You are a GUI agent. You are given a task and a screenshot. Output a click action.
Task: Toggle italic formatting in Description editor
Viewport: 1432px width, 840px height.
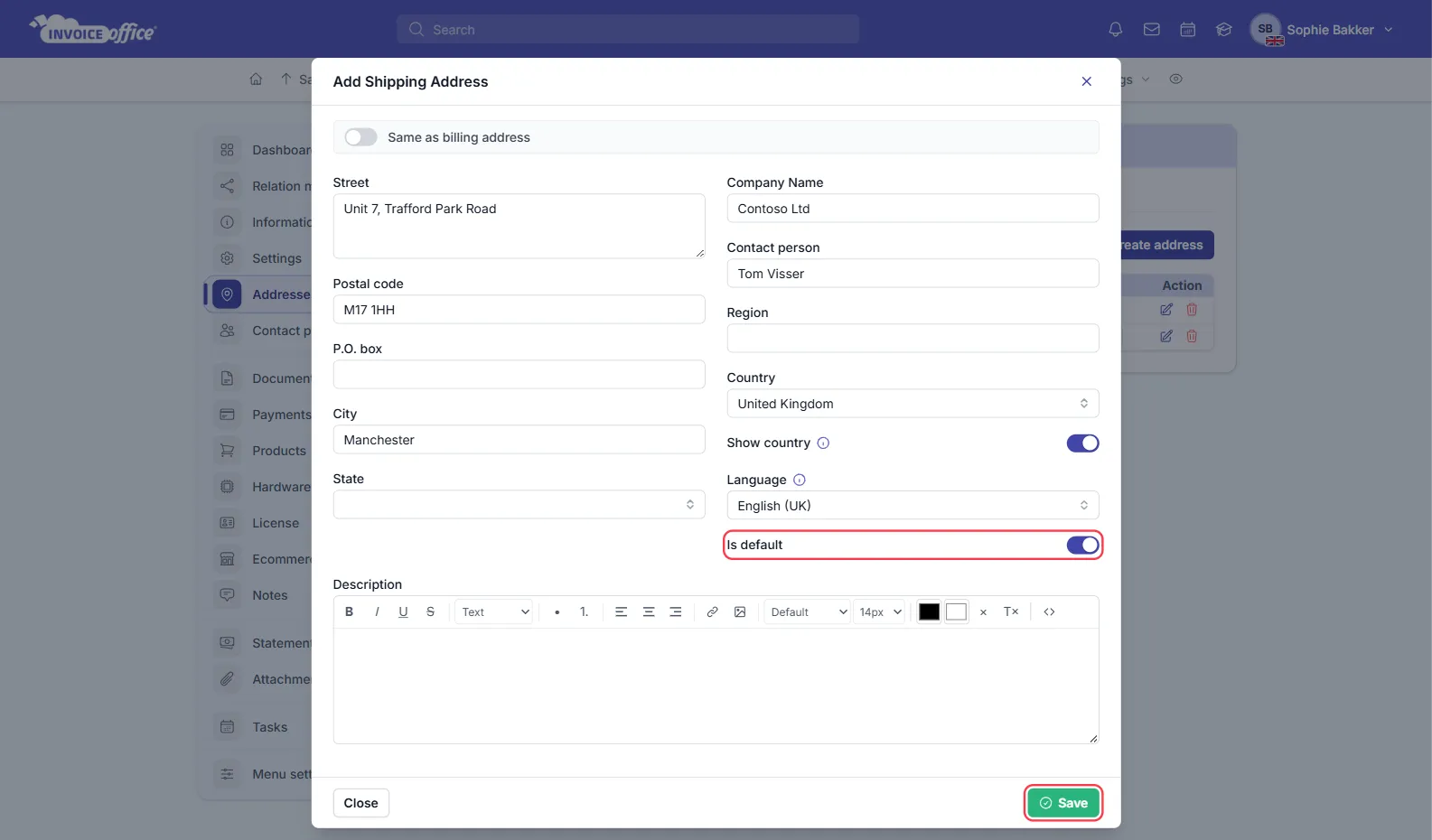[377, 612]
